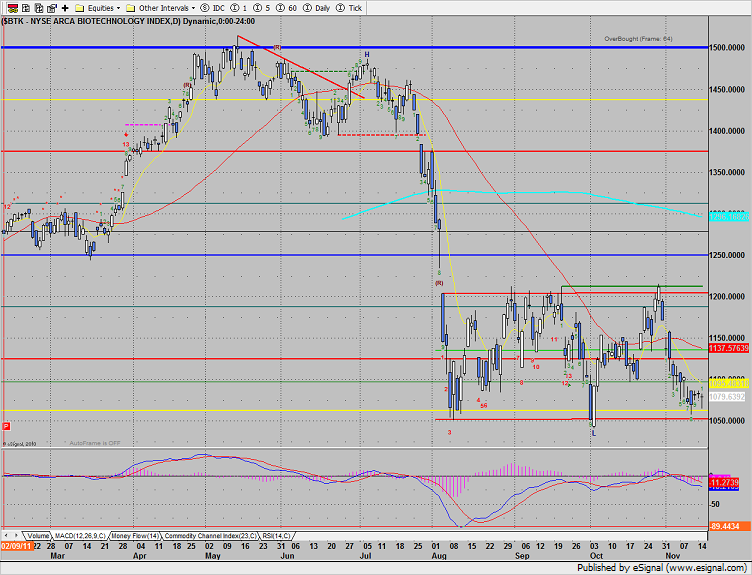Click the blue L low marker

pyautogui.click(x=594, y=433)
